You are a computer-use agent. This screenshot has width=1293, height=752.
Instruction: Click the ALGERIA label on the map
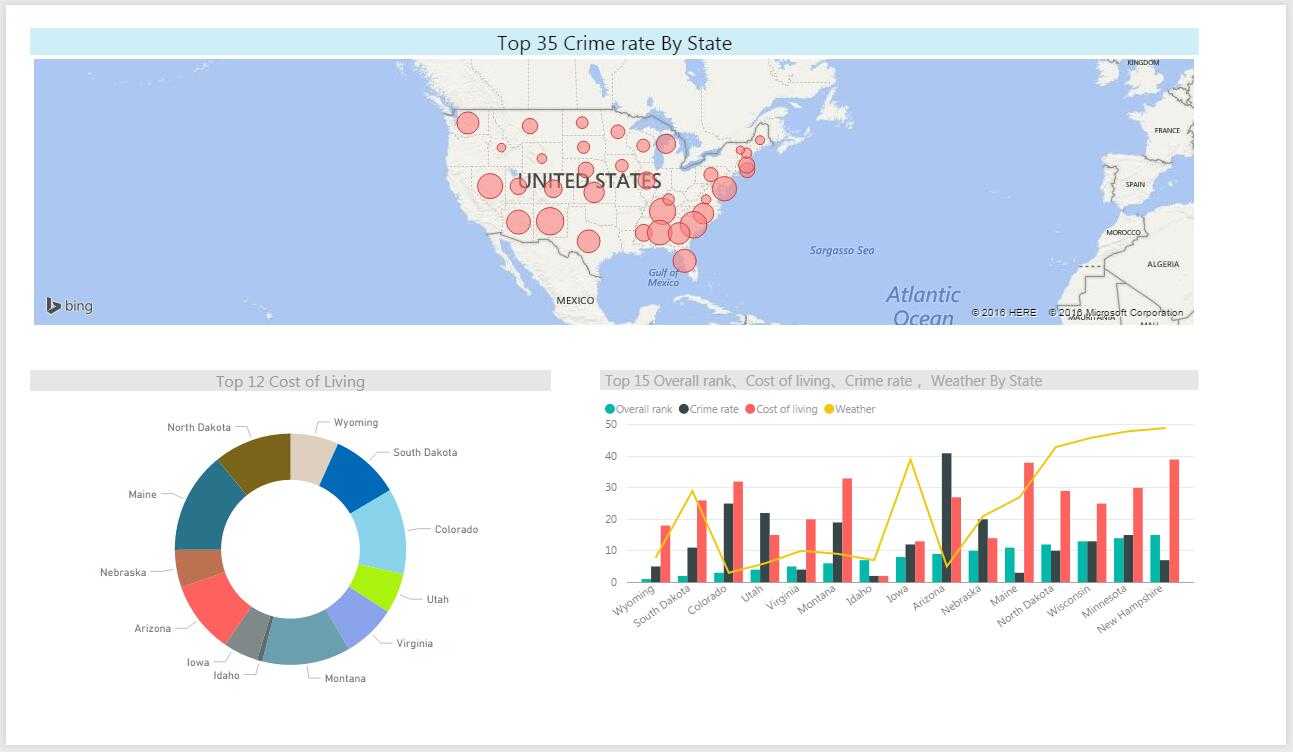1163,264
